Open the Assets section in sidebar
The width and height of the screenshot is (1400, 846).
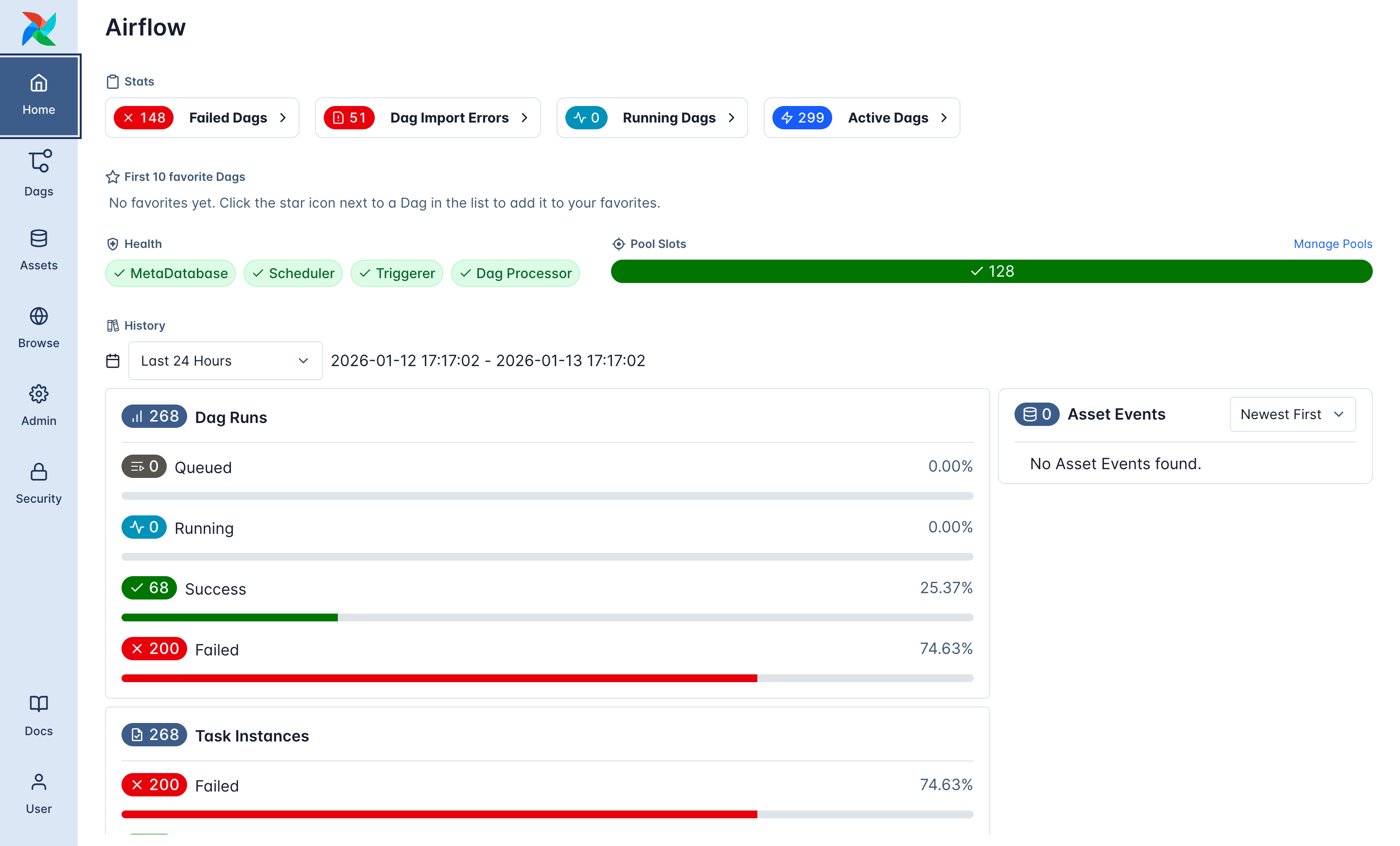(x=38, y=249)
